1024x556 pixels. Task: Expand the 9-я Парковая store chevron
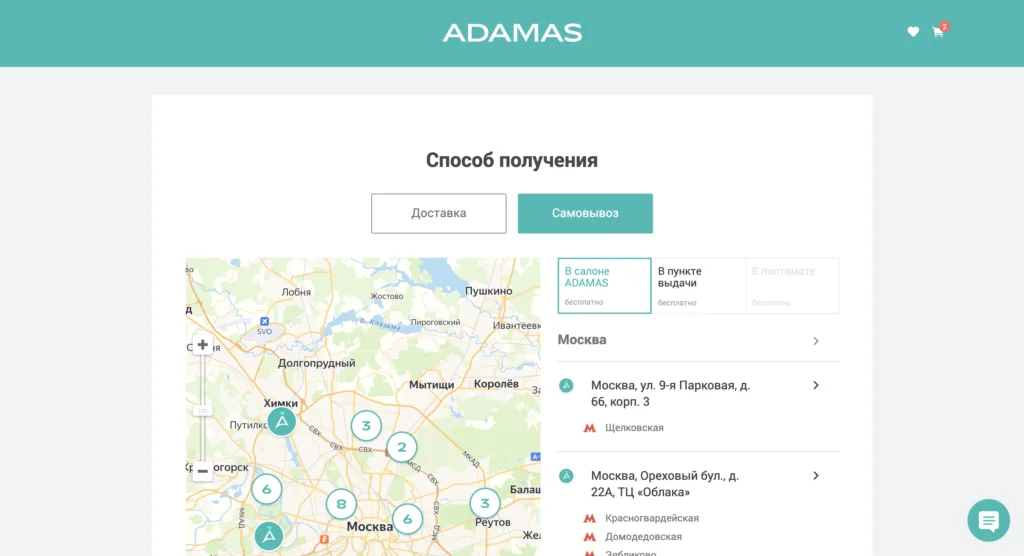(x=816, y=385)
